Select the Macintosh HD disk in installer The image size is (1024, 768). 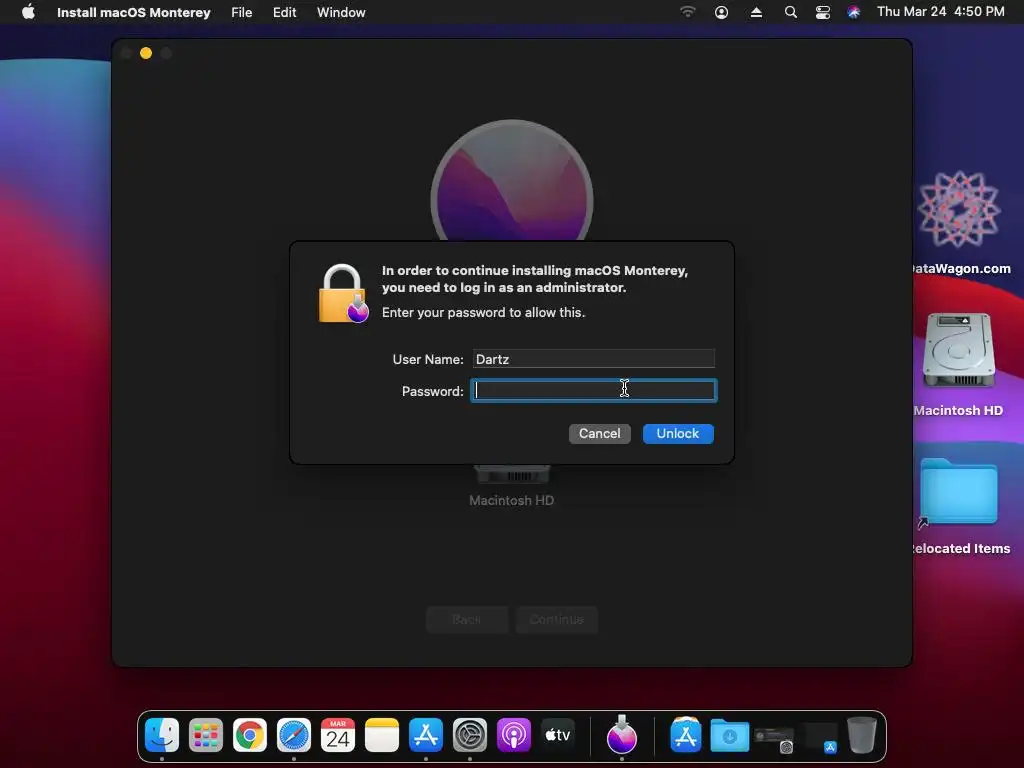511,486
